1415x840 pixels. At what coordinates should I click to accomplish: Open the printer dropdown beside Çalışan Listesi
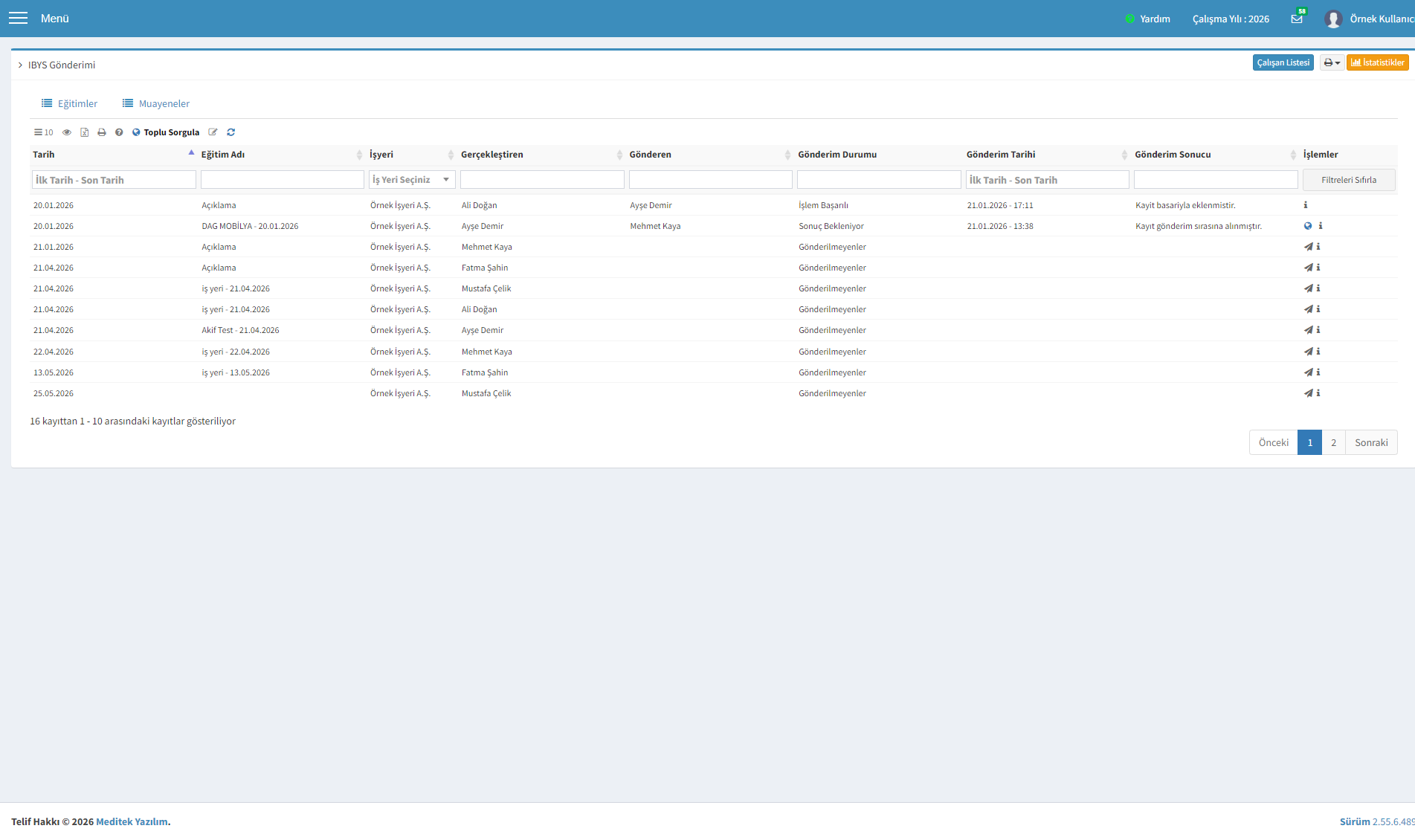1332,62
